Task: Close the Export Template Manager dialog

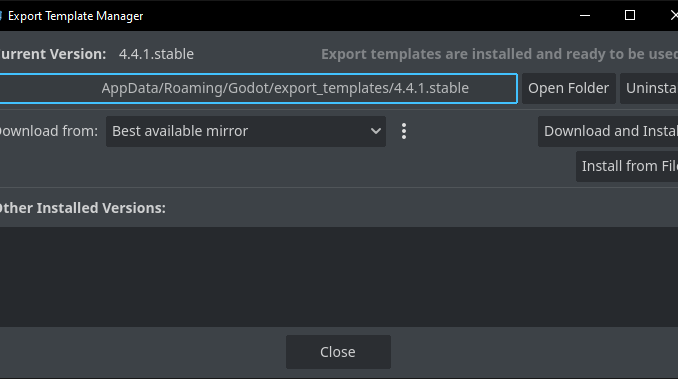Action: (338, 352)
